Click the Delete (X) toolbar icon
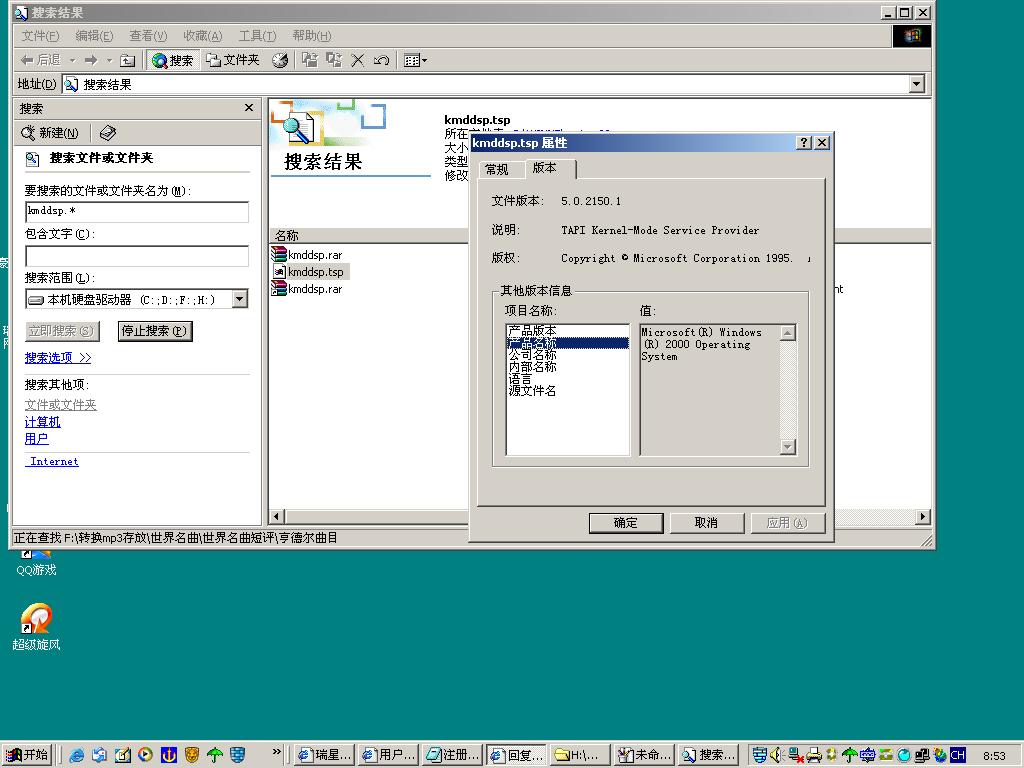This screenshot has height=768, width=1024. [x=358, y=60]
